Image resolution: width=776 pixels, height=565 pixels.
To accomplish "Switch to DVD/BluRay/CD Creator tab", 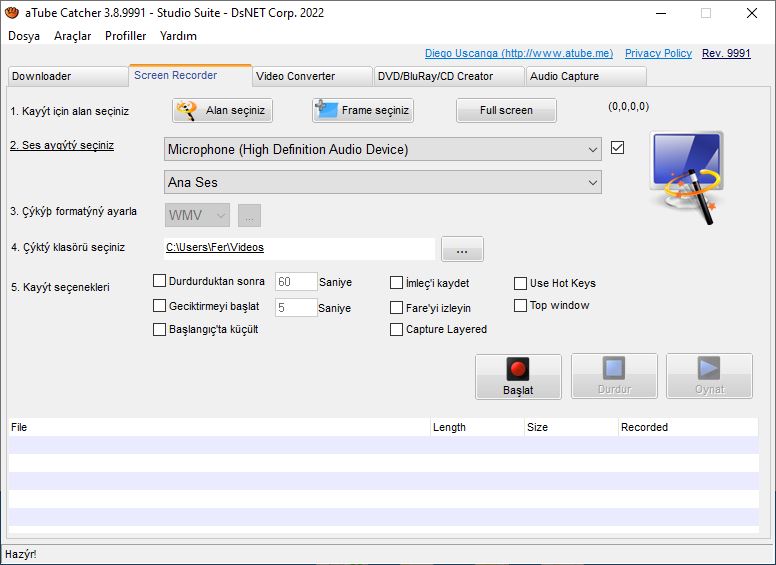I will tap(449, 76).
